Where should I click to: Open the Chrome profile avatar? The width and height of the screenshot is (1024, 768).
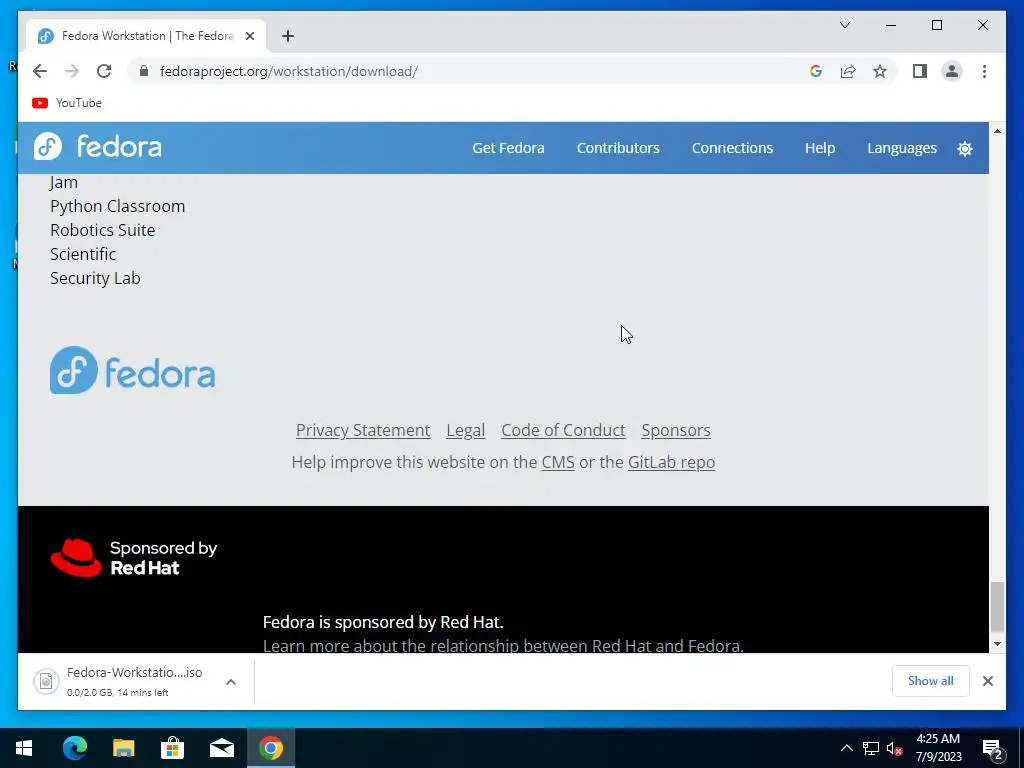coord(952,71)
